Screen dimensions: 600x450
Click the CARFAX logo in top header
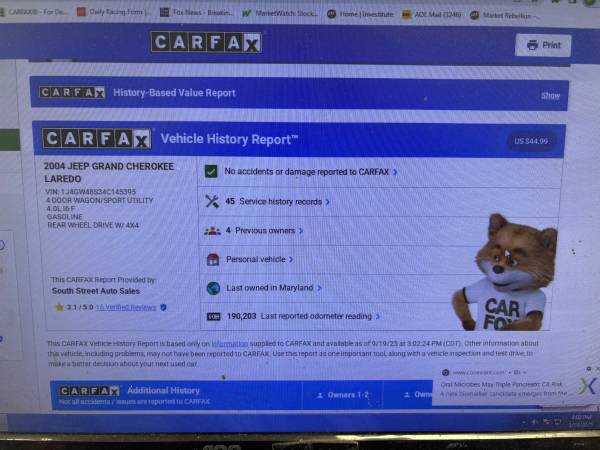pyautogui.click(x=207, y=42)
